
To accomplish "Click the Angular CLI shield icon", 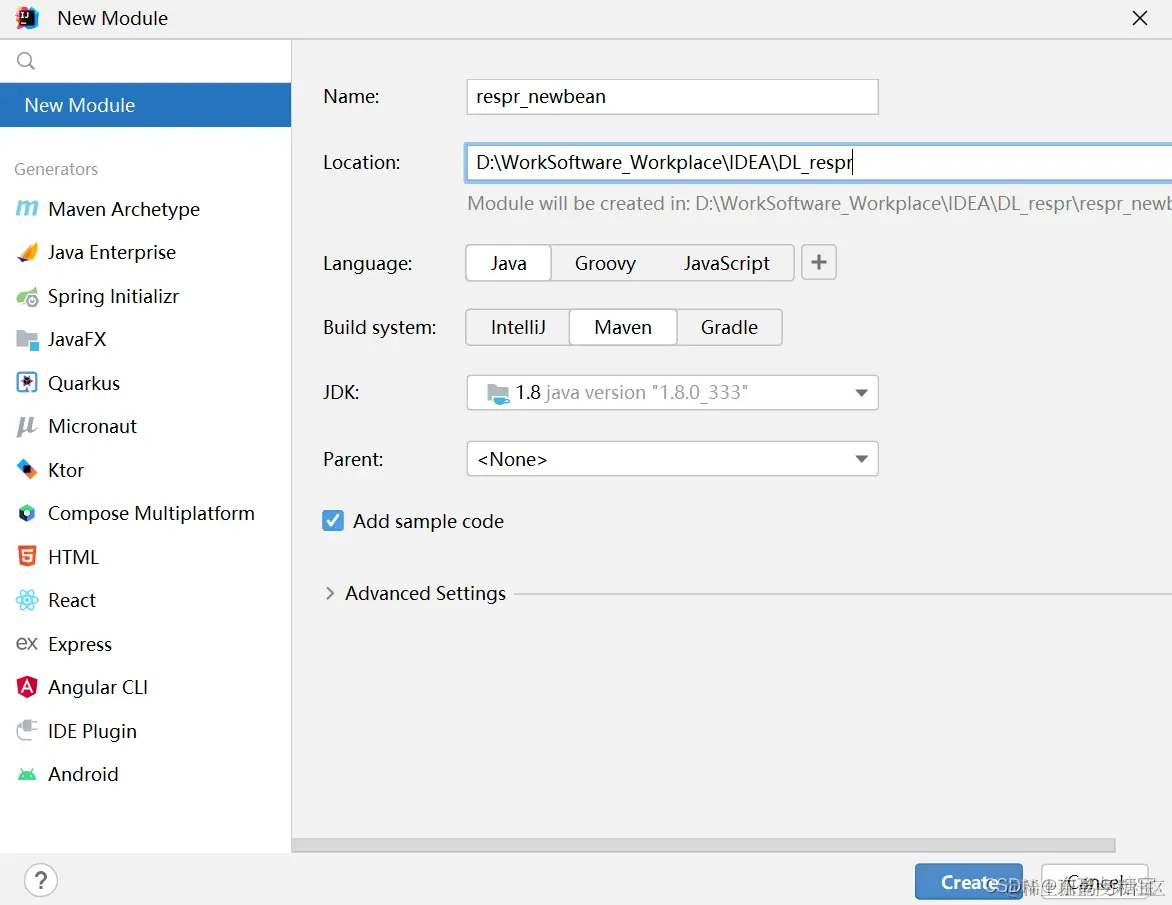I will click(27, 687).
